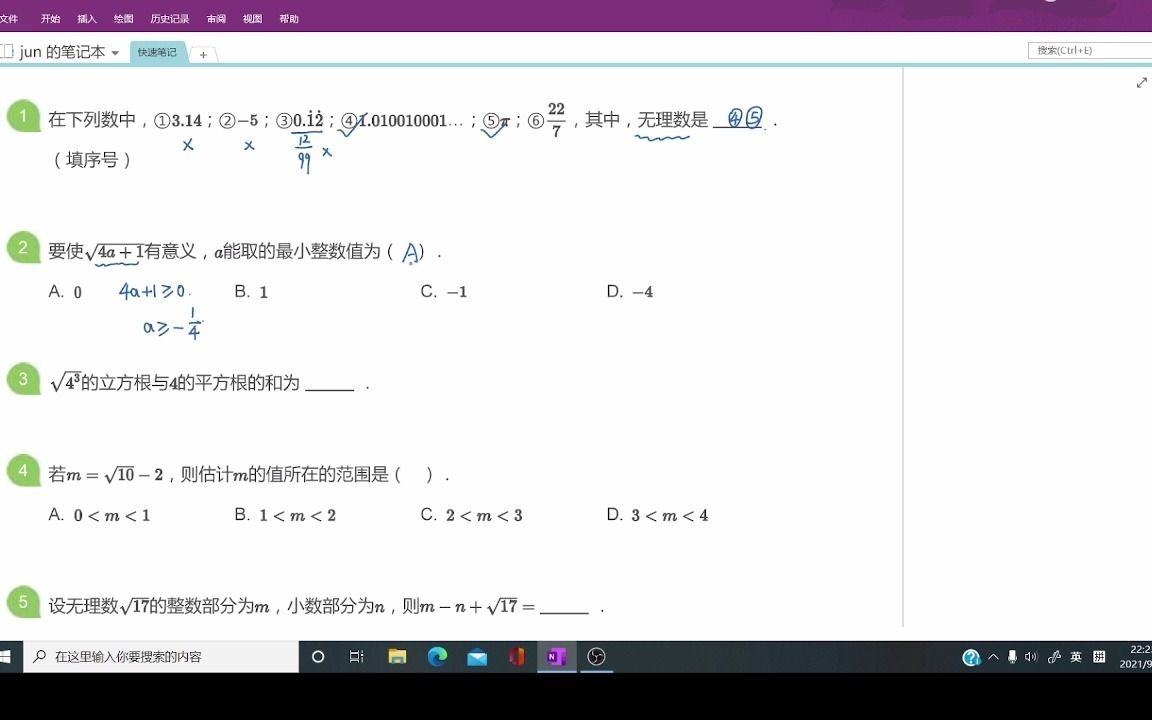The height and width of the screenshot is (720, 1152).
Task: Open the Mail app from the taskbar
Action: point(478,658)
